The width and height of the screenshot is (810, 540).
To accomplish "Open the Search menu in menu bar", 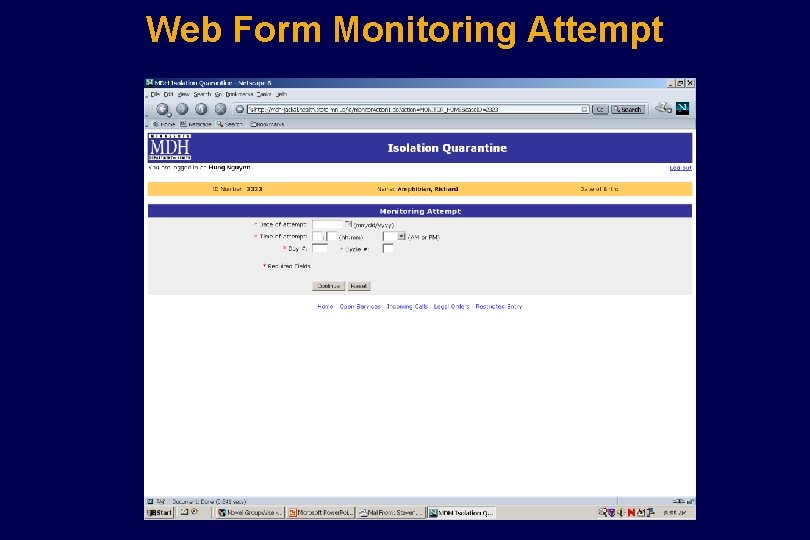I will (202, 95).
